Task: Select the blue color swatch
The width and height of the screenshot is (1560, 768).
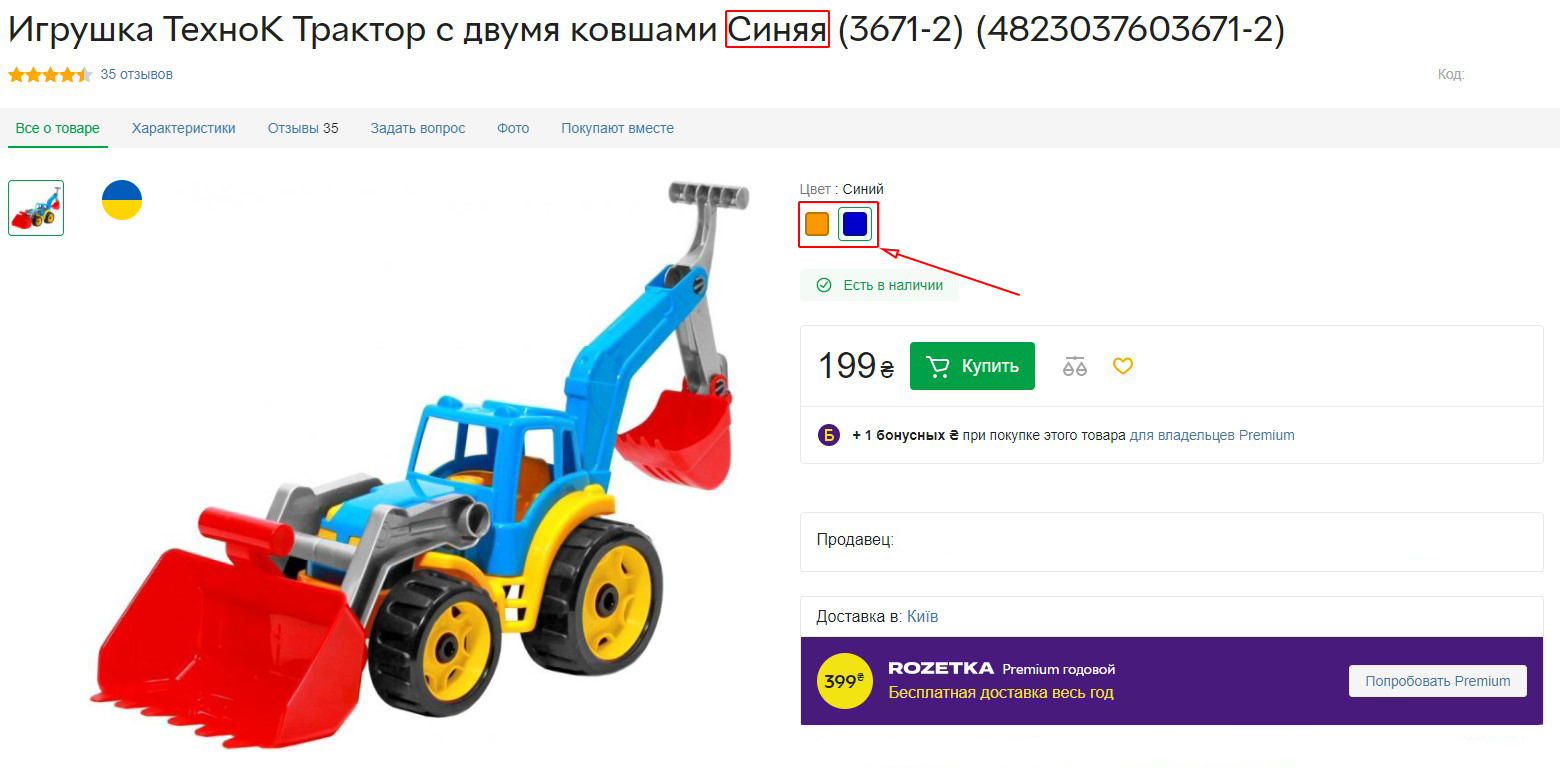Action: pos(854,224)
